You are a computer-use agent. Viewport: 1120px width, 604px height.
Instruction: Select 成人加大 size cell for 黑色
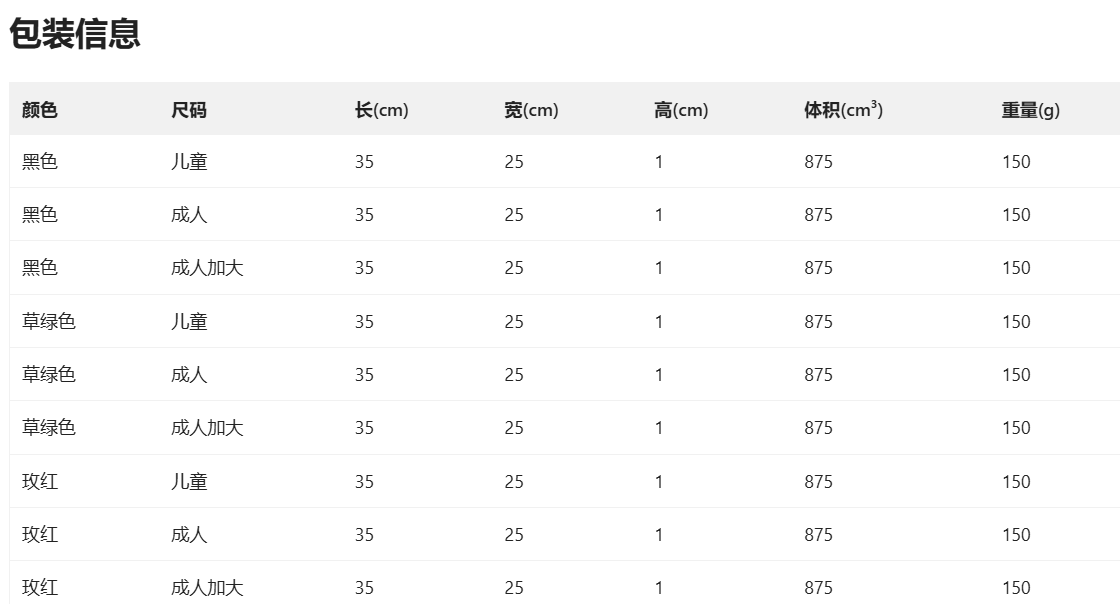coord(207,268)
